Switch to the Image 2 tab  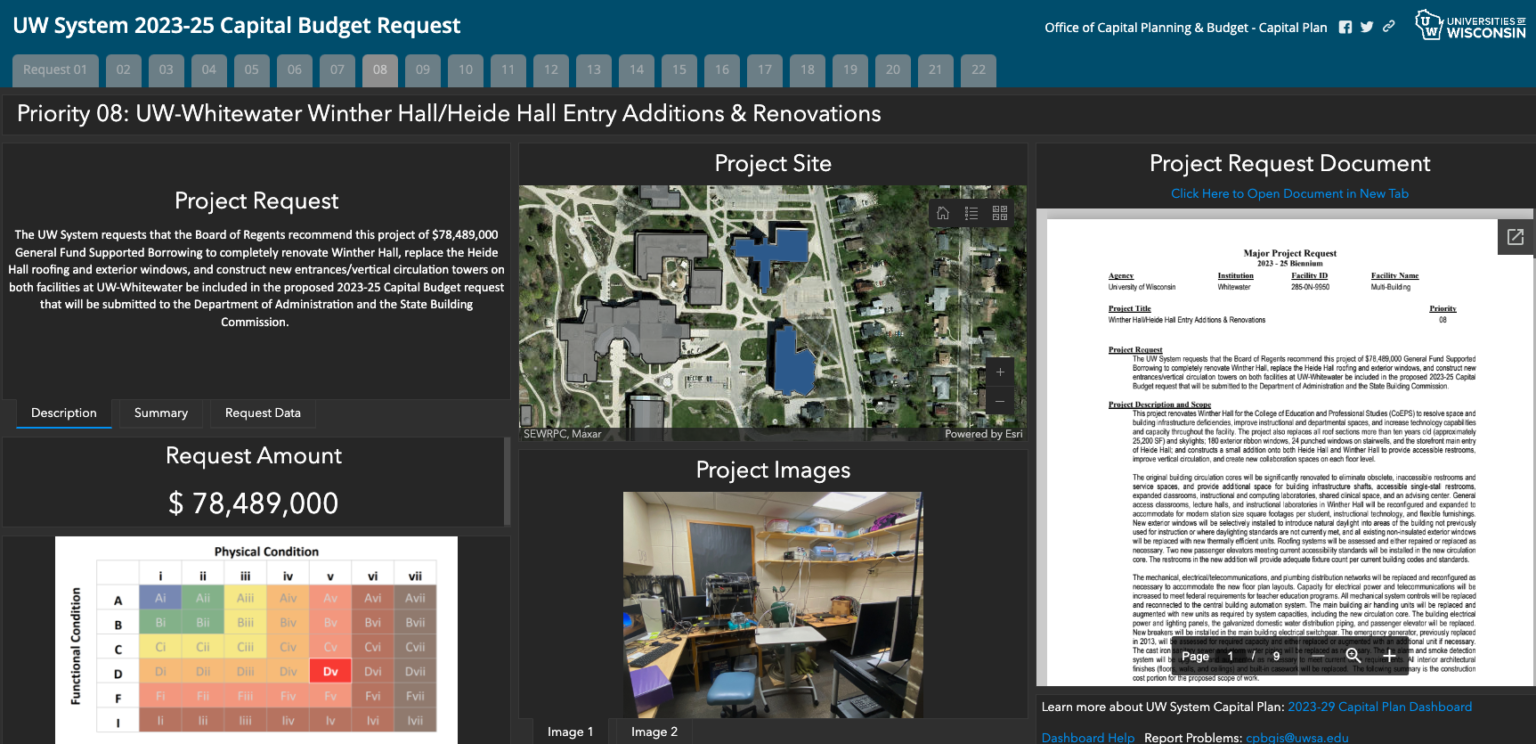[x=655, y=732]
